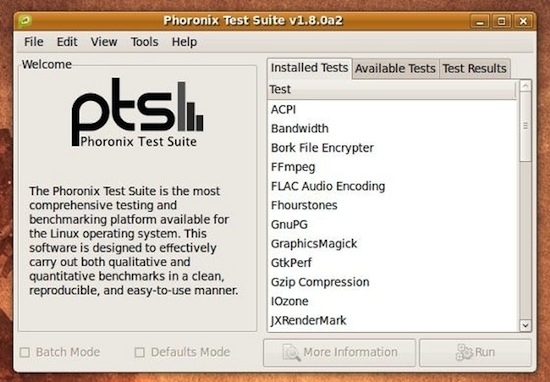Viewport: 550px width, 382px height.
Task: Toggle Defaults Mode checkbox
Action: pyautogui.click(x=140, y=352)
